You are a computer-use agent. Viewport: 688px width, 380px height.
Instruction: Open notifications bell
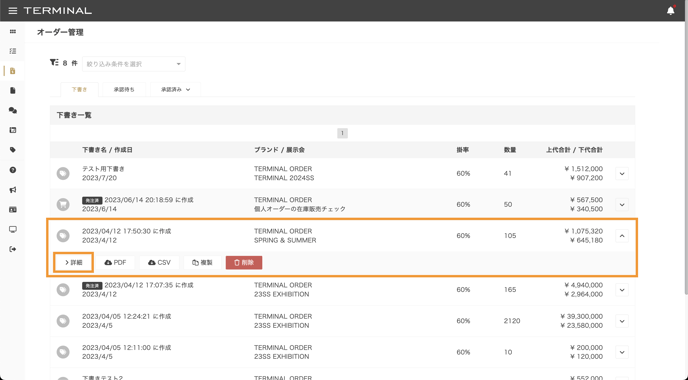(670, 11)
